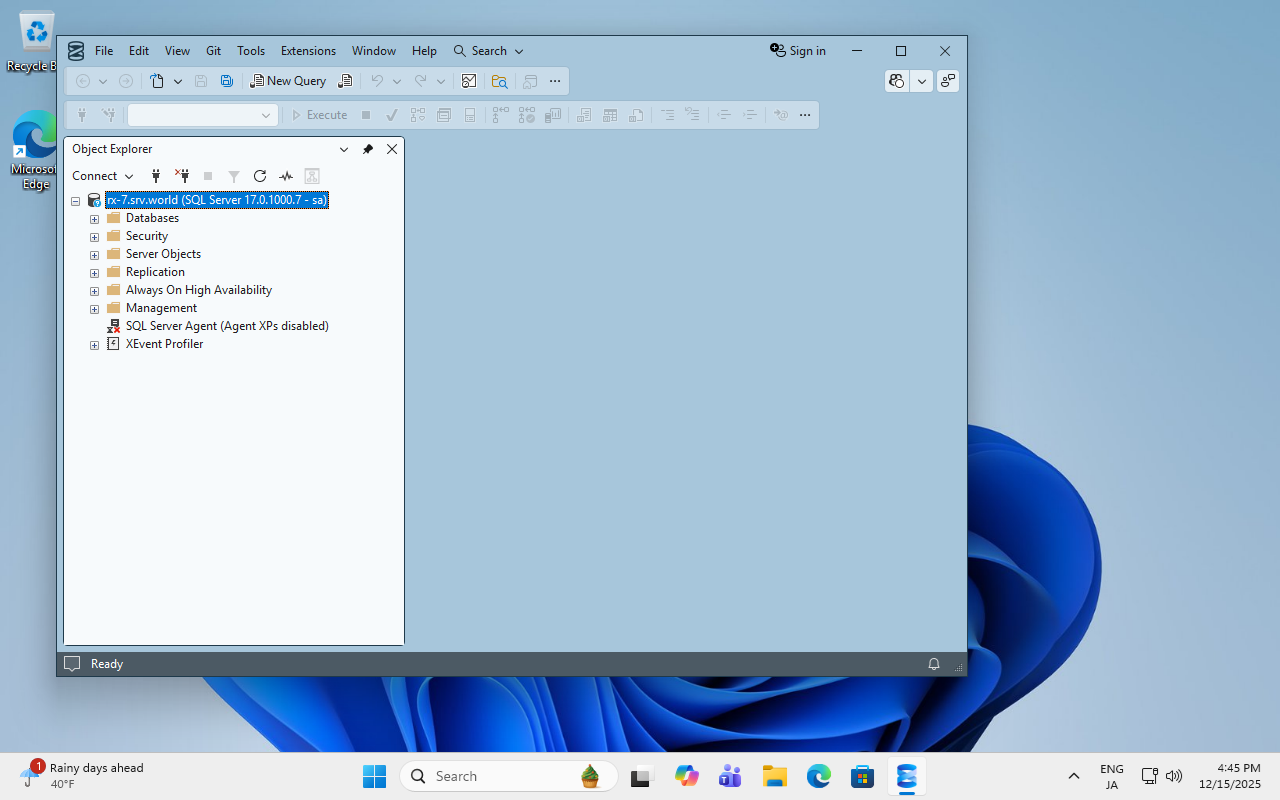
Task: Click the Send Feedback icon at top right
Action: coord(948,81)
